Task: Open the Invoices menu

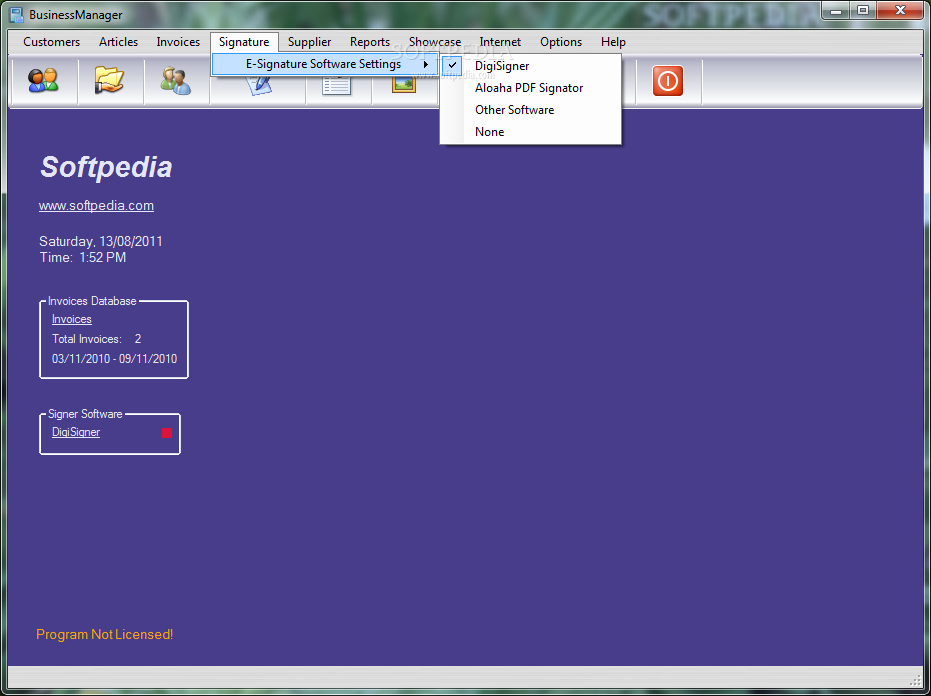Action: pyautogui.click(x=178, y=42)
